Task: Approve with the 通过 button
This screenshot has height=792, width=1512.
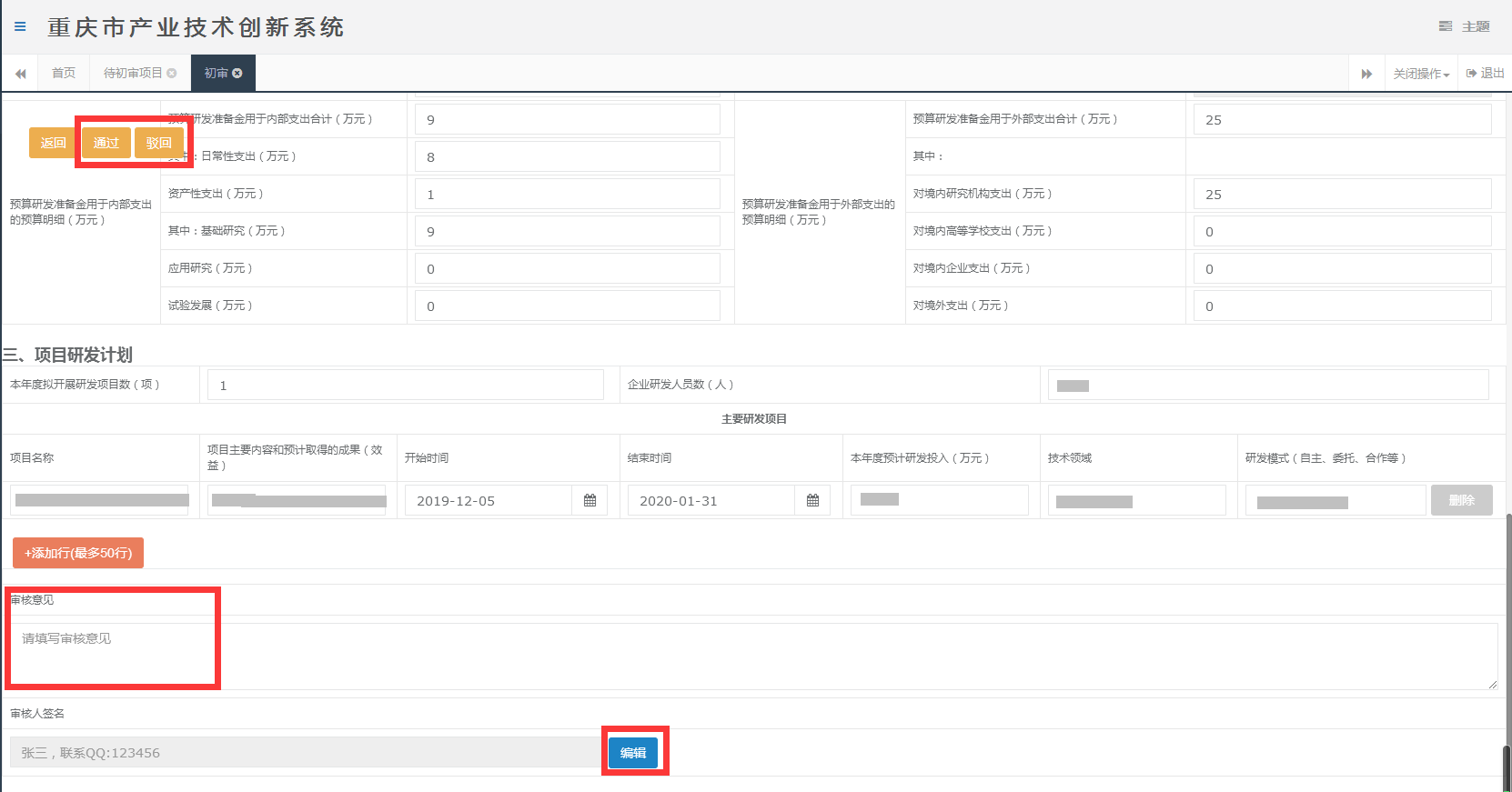Action: click(x=106, y=143)
